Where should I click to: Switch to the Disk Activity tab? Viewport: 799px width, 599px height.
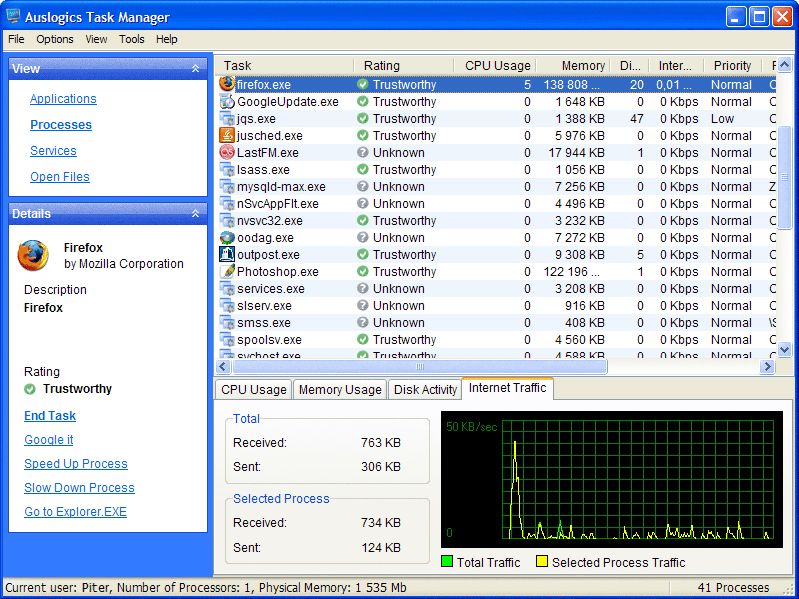[x=425, y=390]
